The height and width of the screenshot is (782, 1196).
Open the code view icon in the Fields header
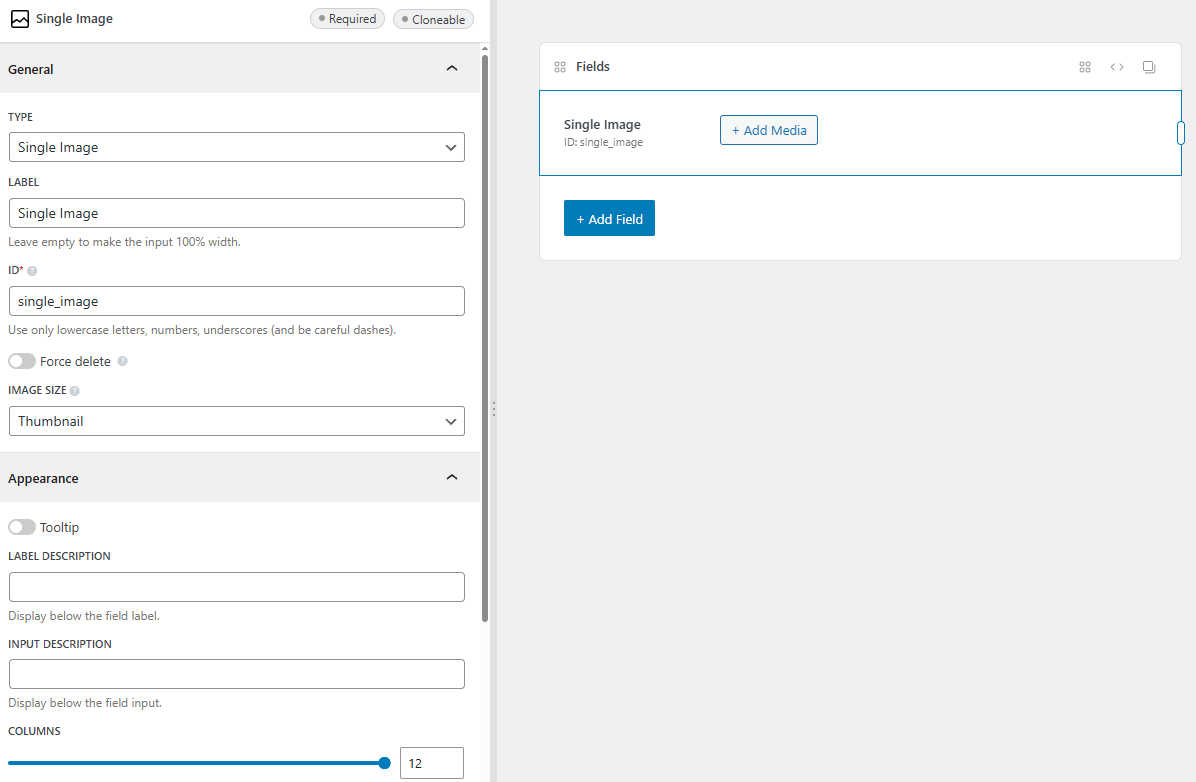pyautogui.click(x=1117, y=67)
